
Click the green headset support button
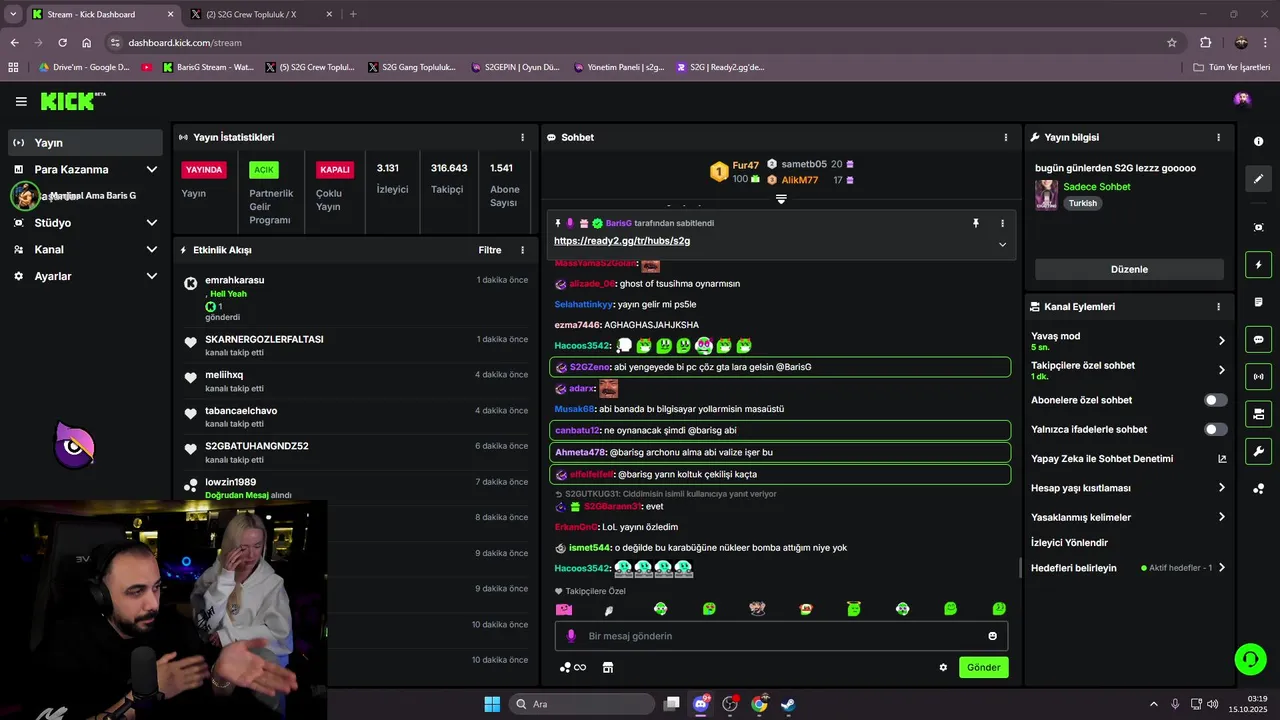[1250, 659]
